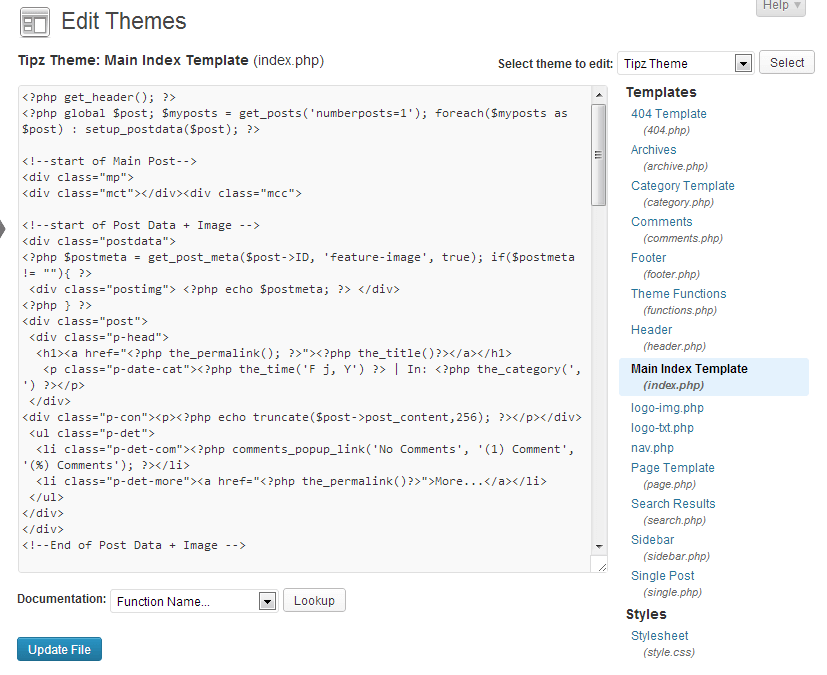The image size is (827, 675).
Task: Click the code editor vertical scrollbar thumb
Action: pyautogui.click(x=599, y=155)
